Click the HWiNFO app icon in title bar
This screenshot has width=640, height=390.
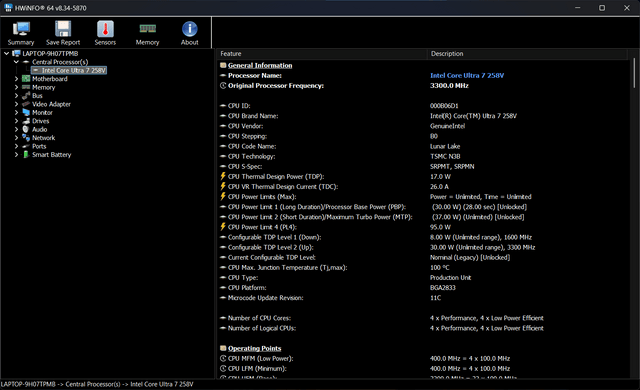point(8,8)
